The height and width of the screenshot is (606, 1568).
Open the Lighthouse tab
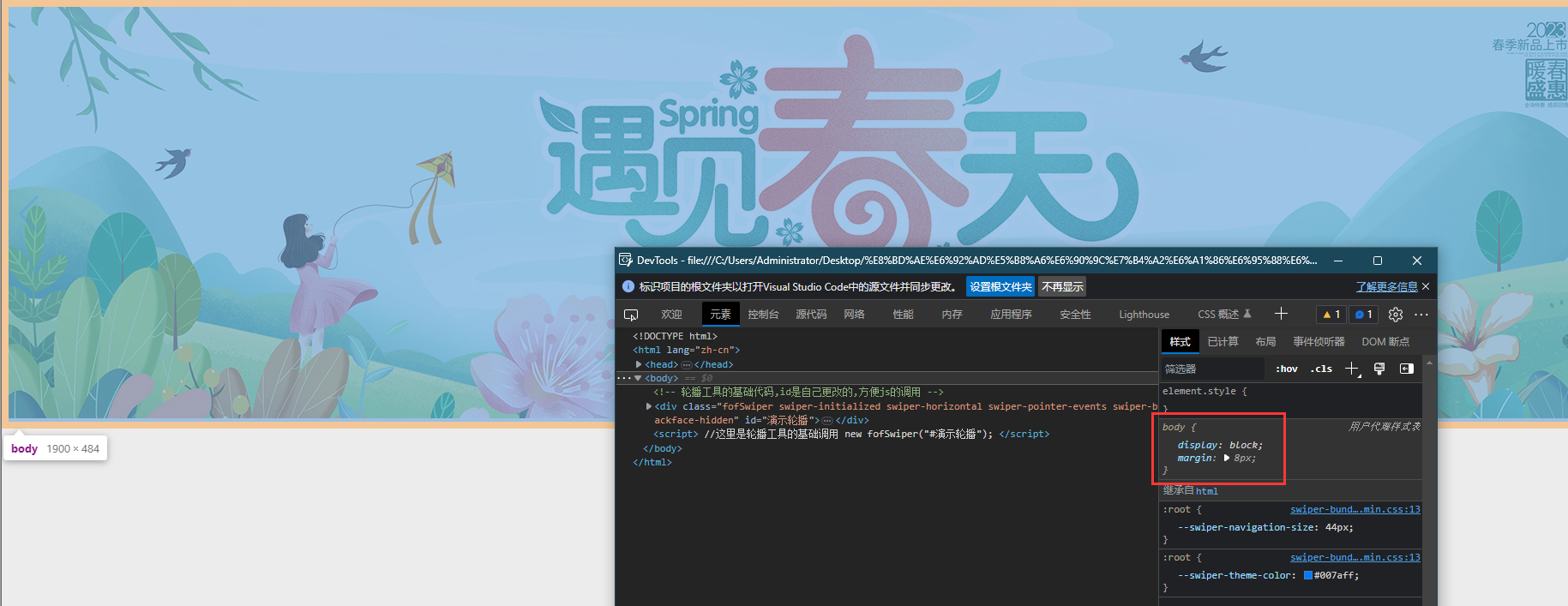point(1144,315)
